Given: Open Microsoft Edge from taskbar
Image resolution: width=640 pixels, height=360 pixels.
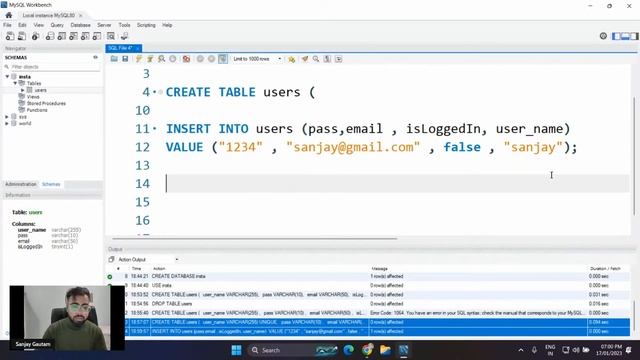Looking at the screenshot, I should point(349,350).
